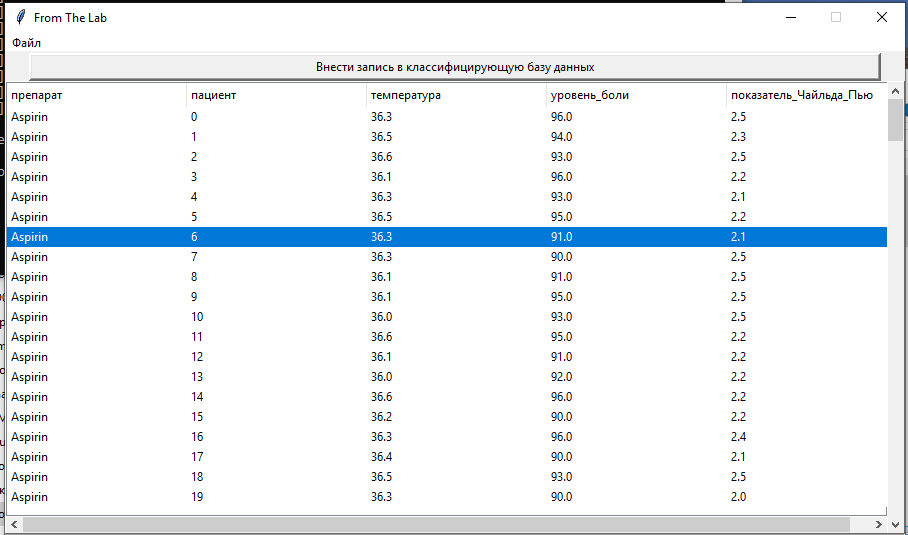Click Внести запись в классифицирующую базу данных button
Viewport: 908px width, 535px height.
click(x=455, y=67)
